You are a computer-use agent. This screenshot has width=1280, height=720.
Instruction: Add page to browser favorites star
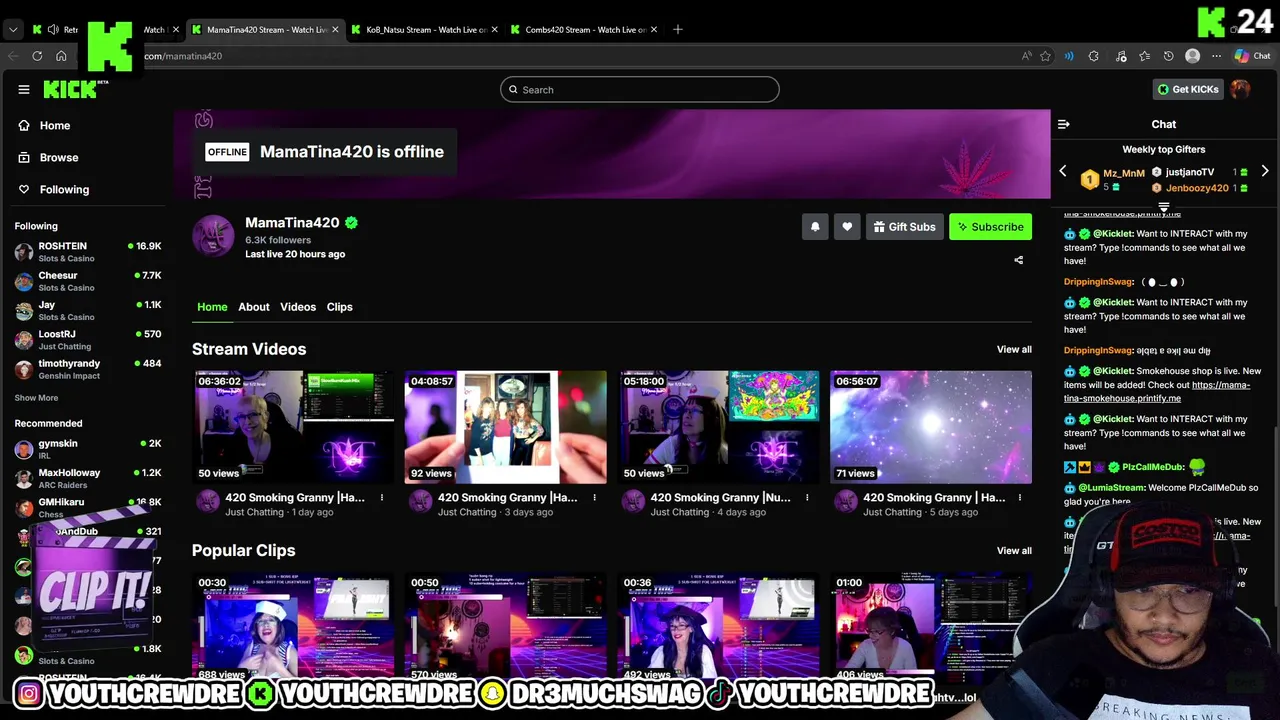click(x=1045, y=56)
